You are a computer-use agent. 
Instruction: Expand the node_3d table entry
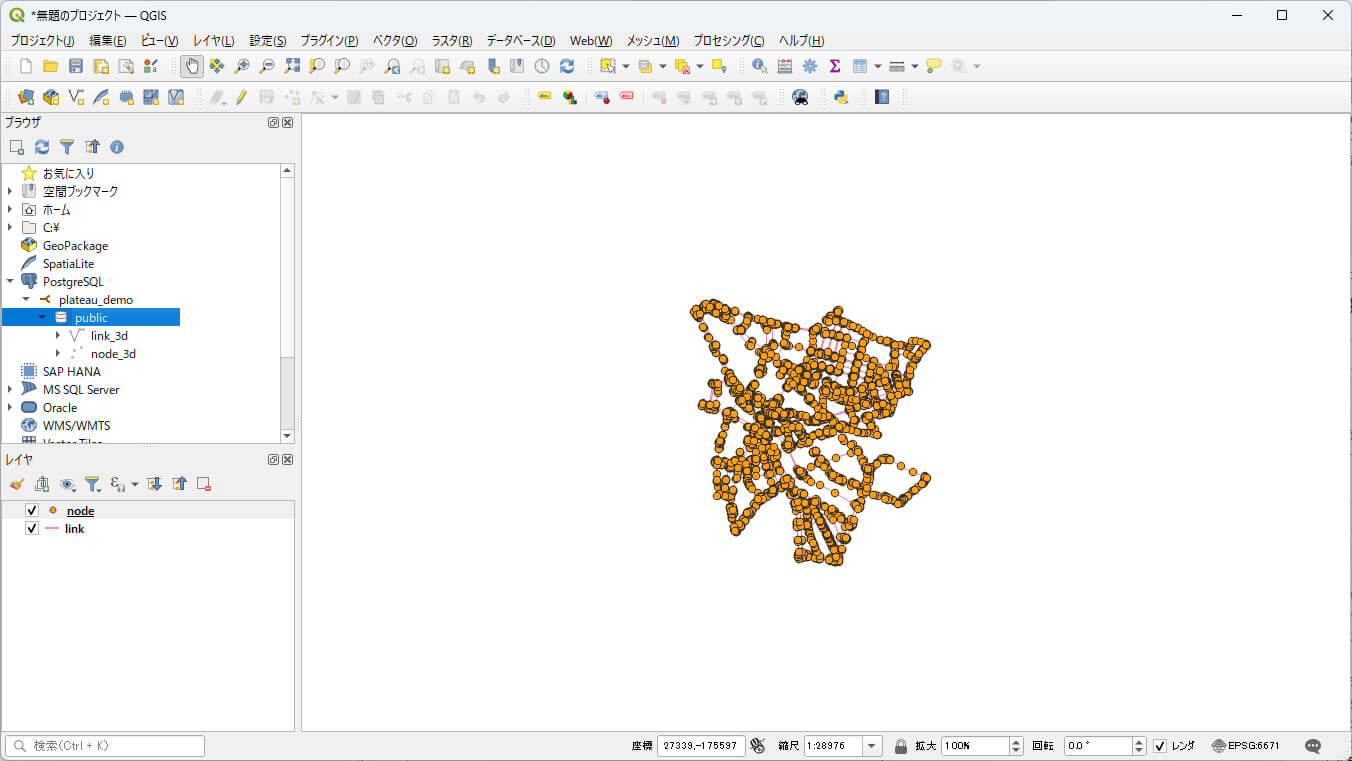pyautogui.click(x=58, y=353)
